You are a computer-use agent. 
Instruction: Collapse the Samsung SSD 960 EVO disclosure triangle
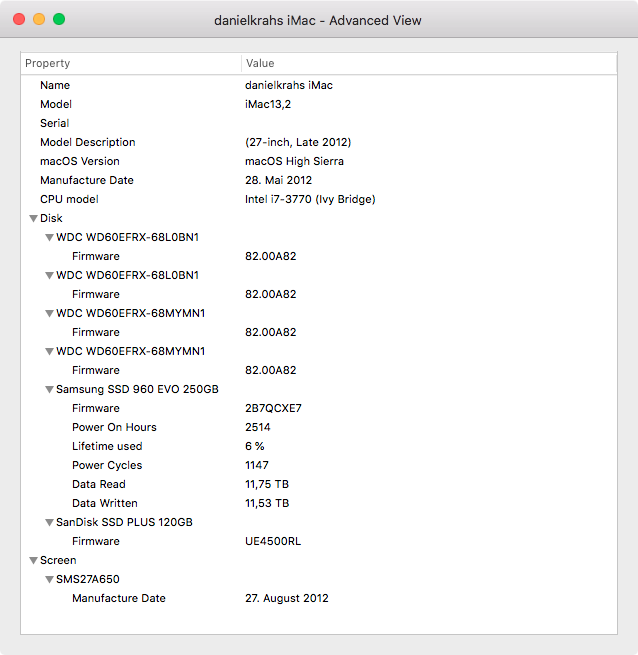coord(49,390)
